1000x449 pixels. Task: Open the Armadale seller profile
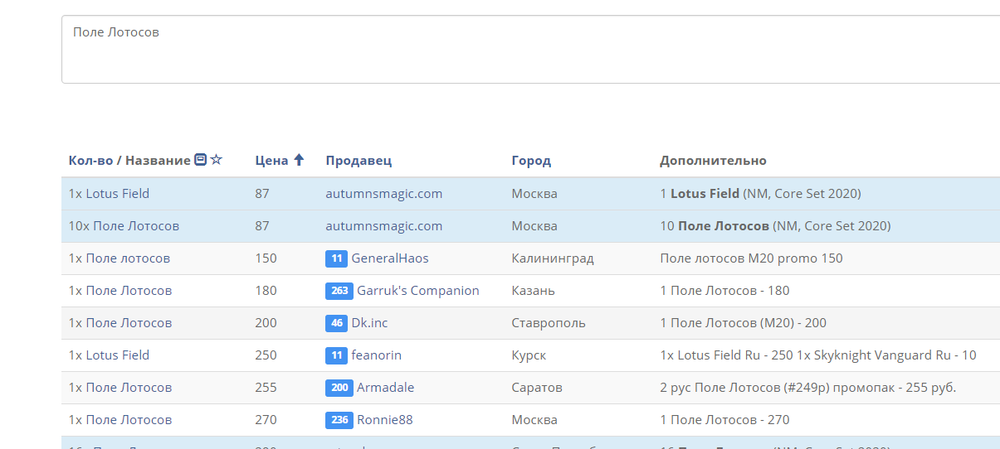pyautogui.click(x=385, y=388)
